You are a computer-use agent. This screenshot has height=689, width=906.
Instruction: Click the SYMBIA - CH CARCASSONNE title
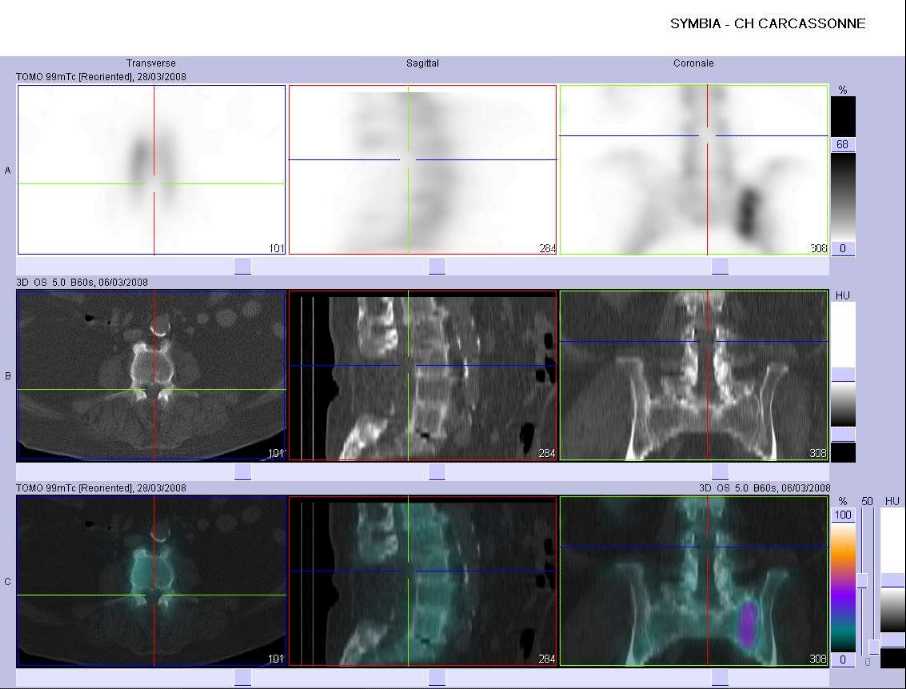pos(768,24)
